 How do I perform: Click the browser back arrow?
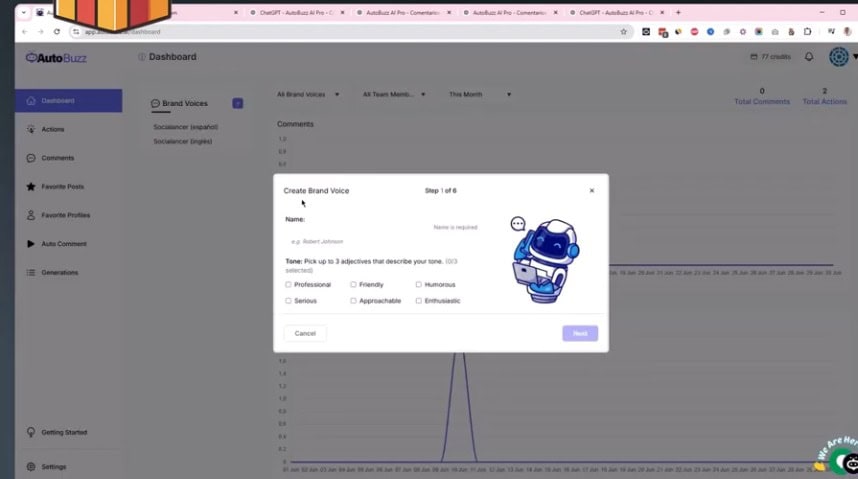[25, 32]
